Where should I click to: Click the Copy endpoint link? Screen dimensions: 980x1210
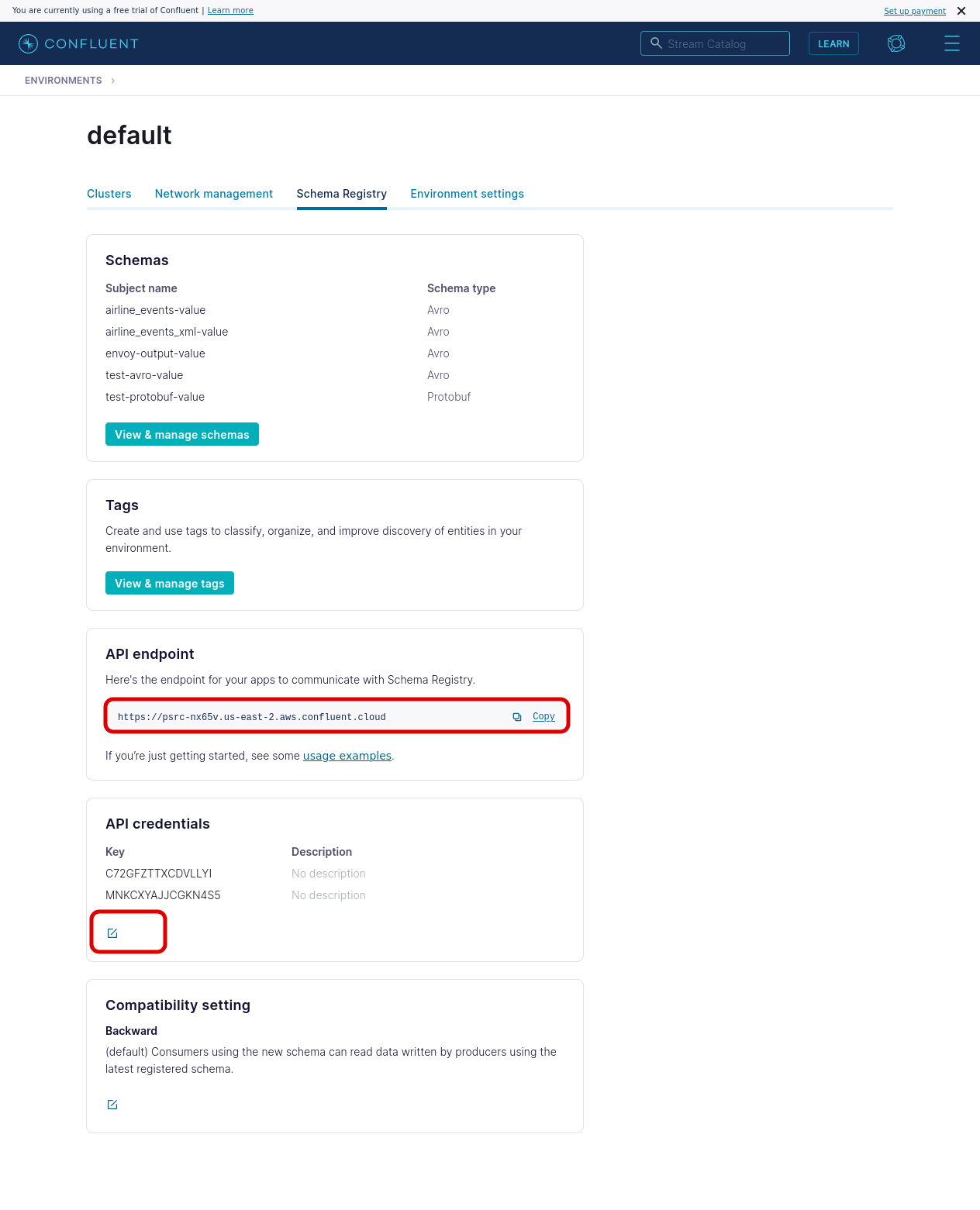pyautogui.click(x=543, y=716)
